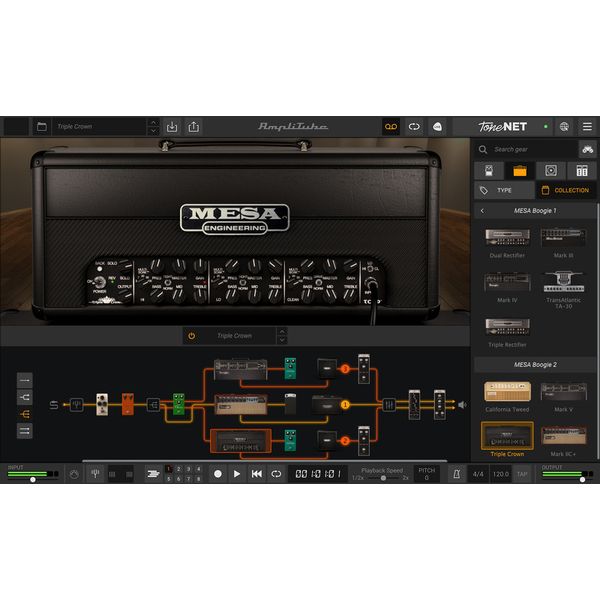Choose the two-way split routing layout
This screenshot has height=600, width=600.
click(25, 397)
